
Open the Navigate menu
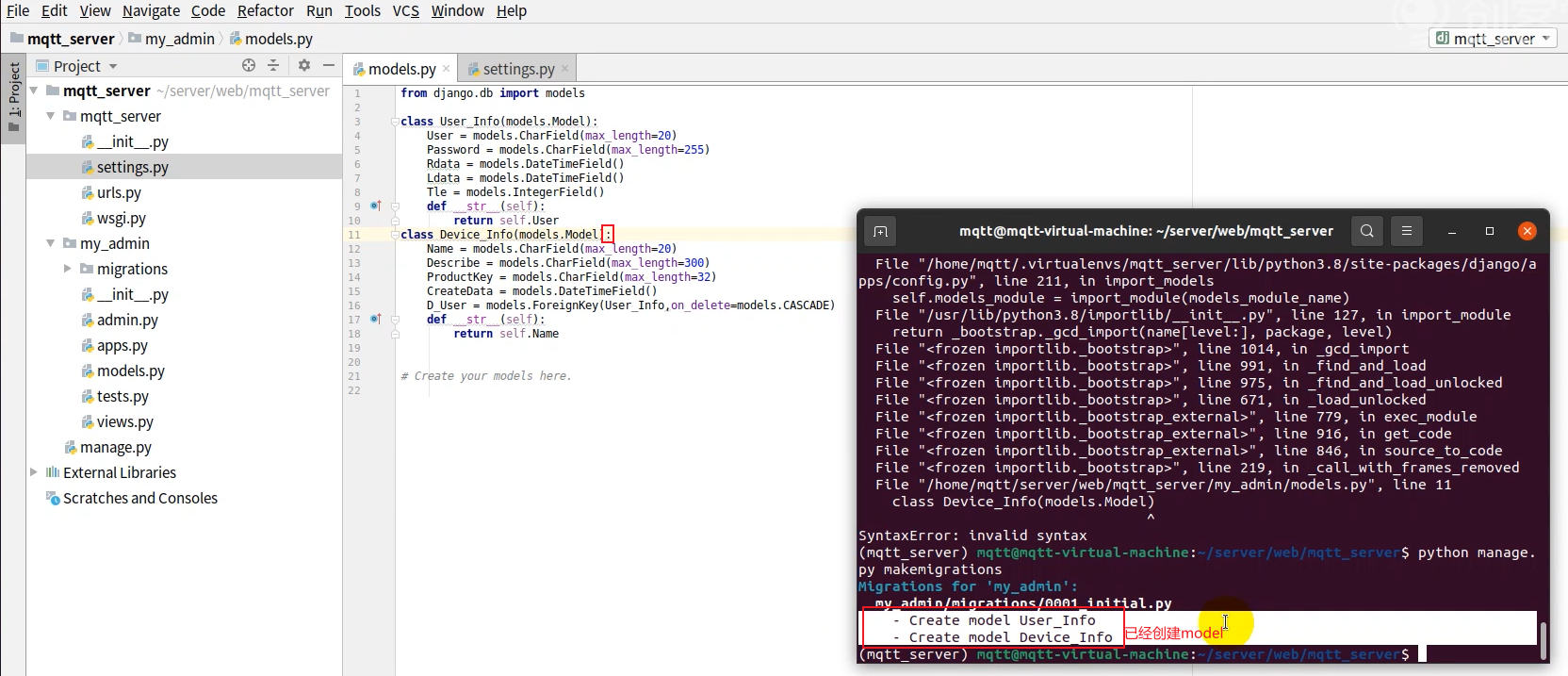(x=151, y=10)
